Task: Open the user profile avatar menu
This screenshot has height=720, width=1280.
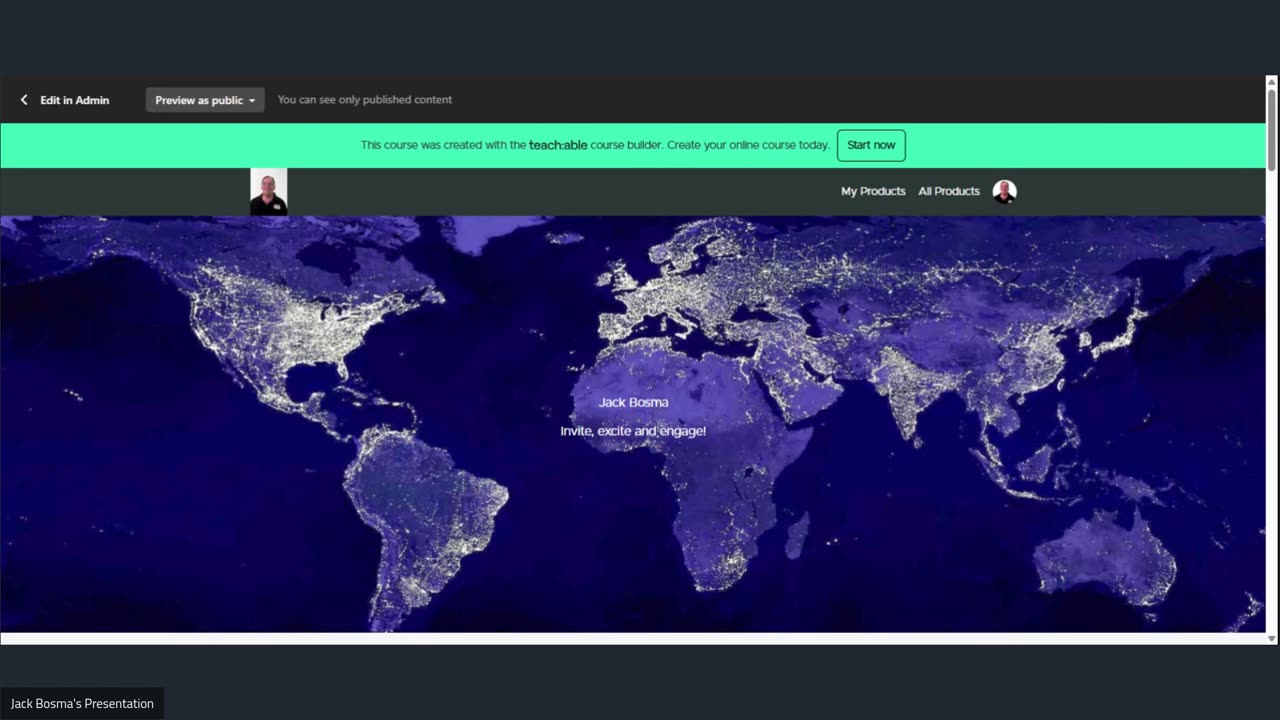Action: [1004, 192]
